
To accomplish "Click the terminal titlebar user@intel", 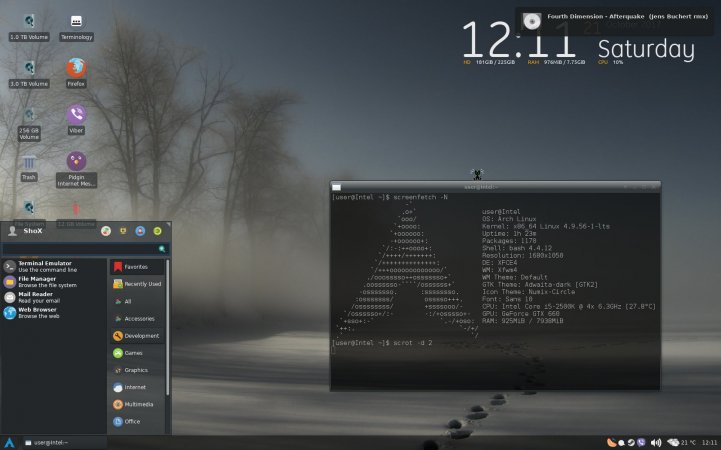I will 481,187.
